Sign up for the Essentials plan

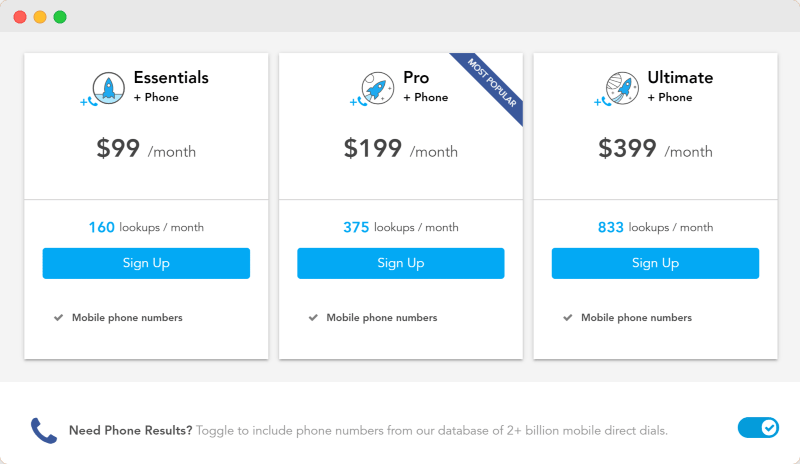point(146,263)
